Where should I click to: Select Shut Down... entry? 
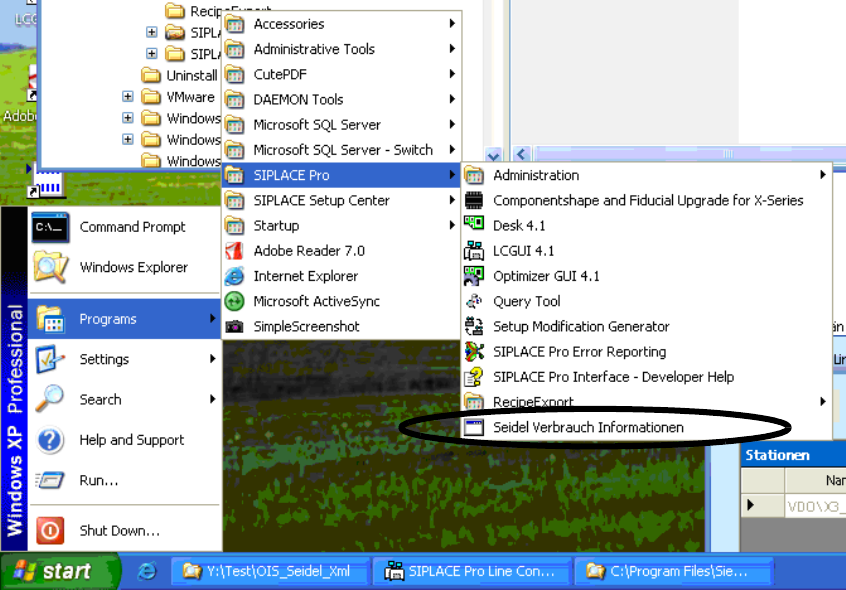coord(125,530)
